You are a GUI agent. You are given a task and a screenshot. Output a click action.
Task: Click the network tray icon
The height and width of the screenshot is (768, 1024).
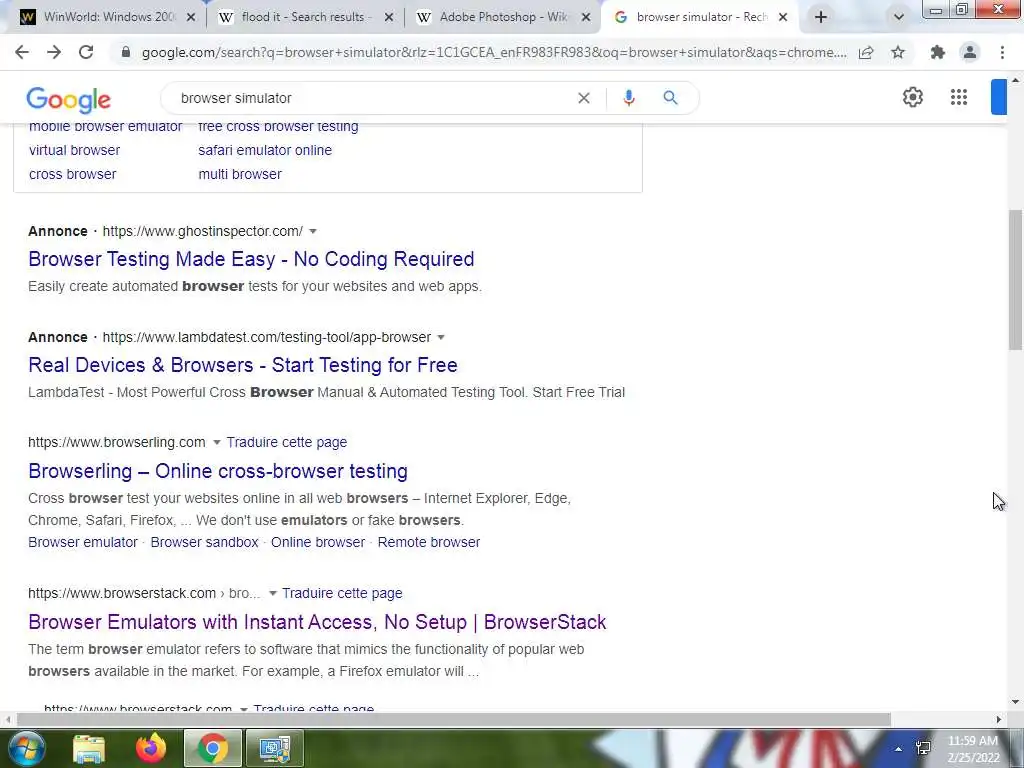pyautogui.click(x=923, y=748)
